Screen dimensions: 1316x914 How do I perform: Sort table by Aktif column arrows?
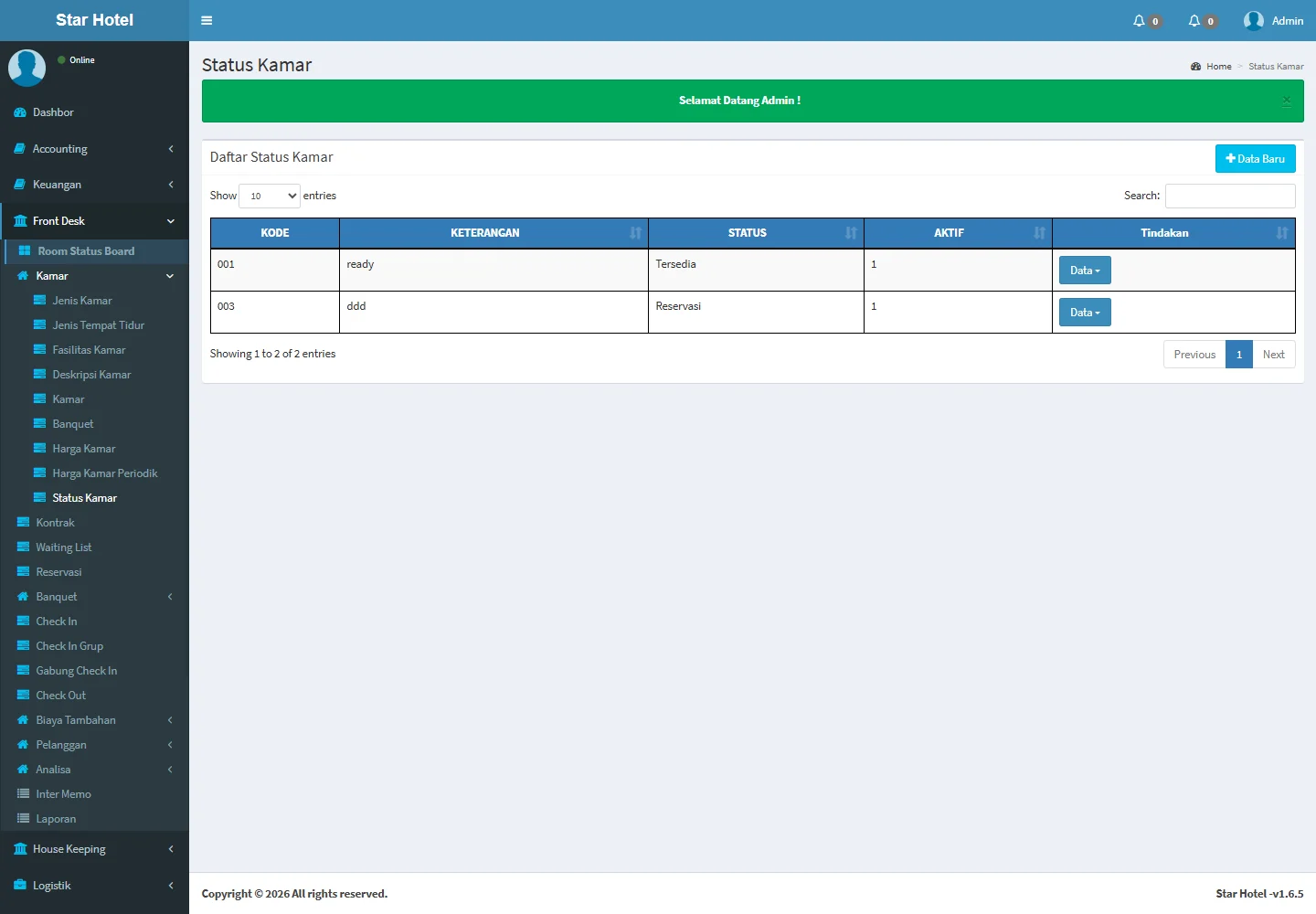click(1039, 233)
